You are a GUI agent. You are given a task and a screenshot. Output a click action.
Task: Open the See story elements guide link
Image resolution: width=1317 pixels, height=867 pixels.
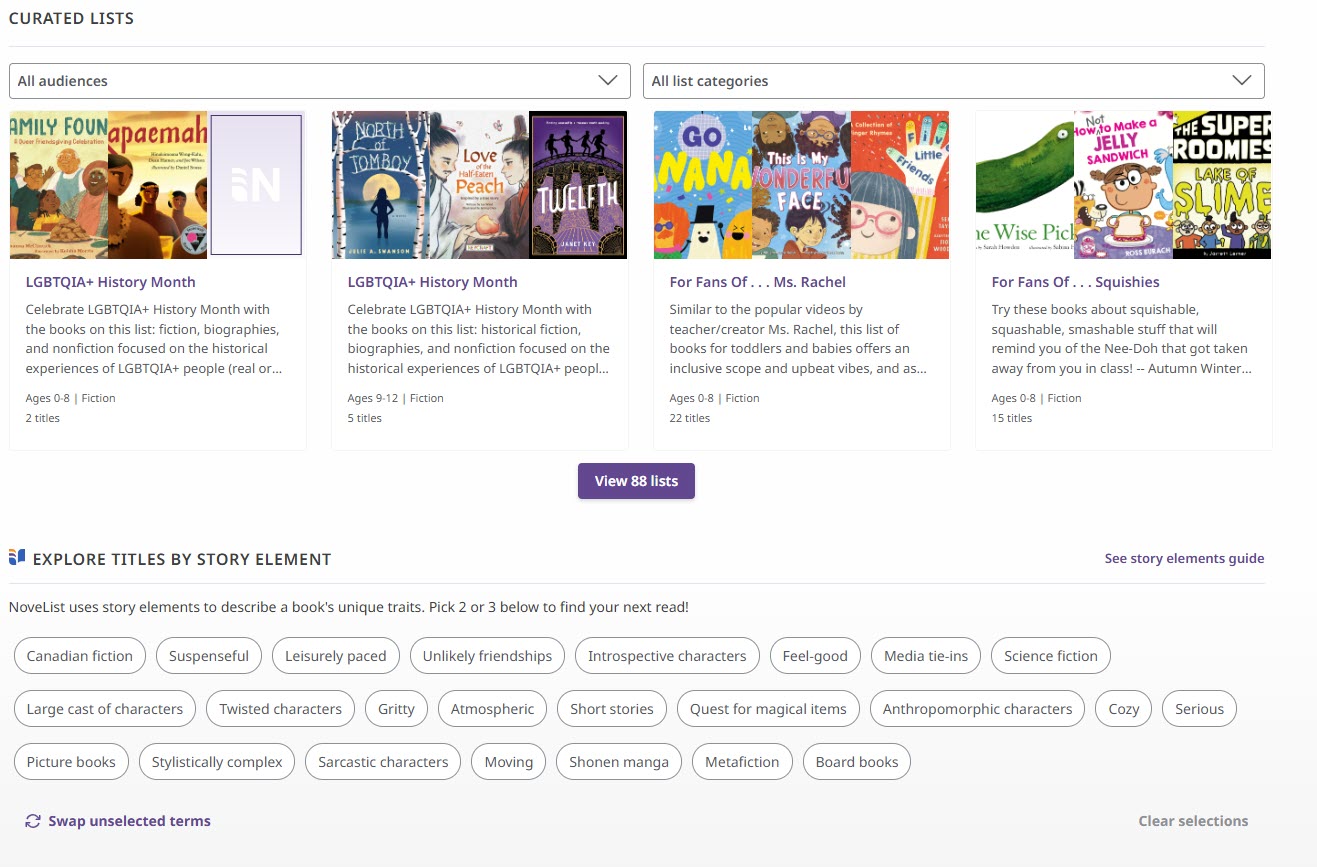pyautogui.click(x=1184, y=559)
